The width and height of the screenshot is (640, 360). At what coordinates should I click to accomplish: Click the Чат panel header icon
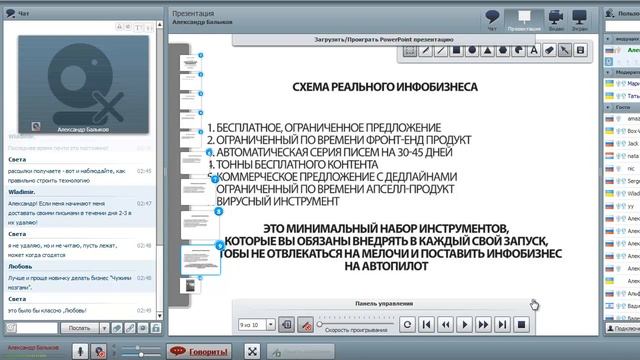tap(11, 13)
